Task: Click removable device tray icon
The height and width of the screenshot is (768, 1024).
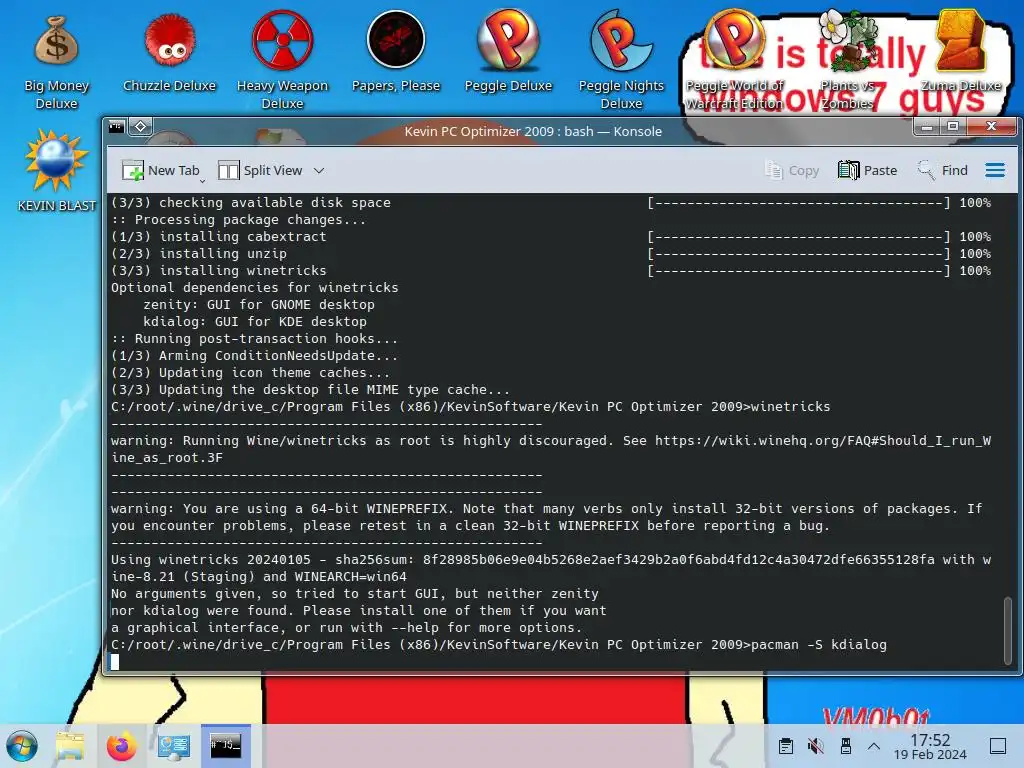Action: coord(845,746)
